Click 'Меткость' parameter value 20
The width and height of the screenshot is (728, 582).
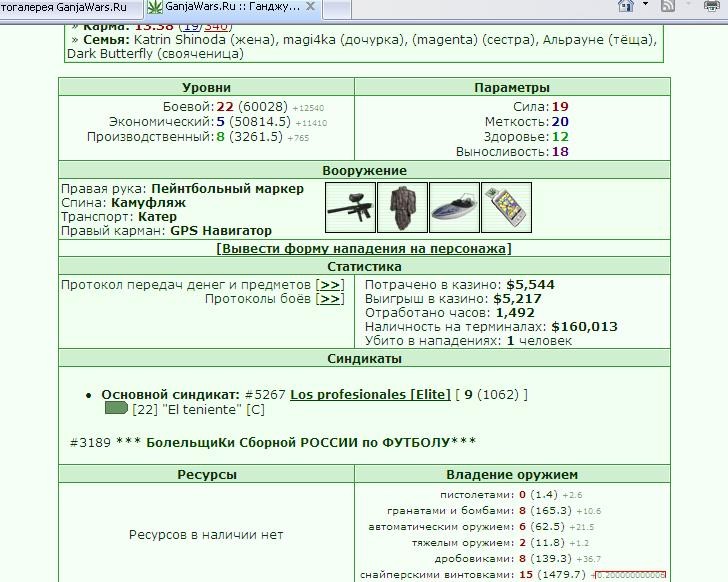coord(560,122)
